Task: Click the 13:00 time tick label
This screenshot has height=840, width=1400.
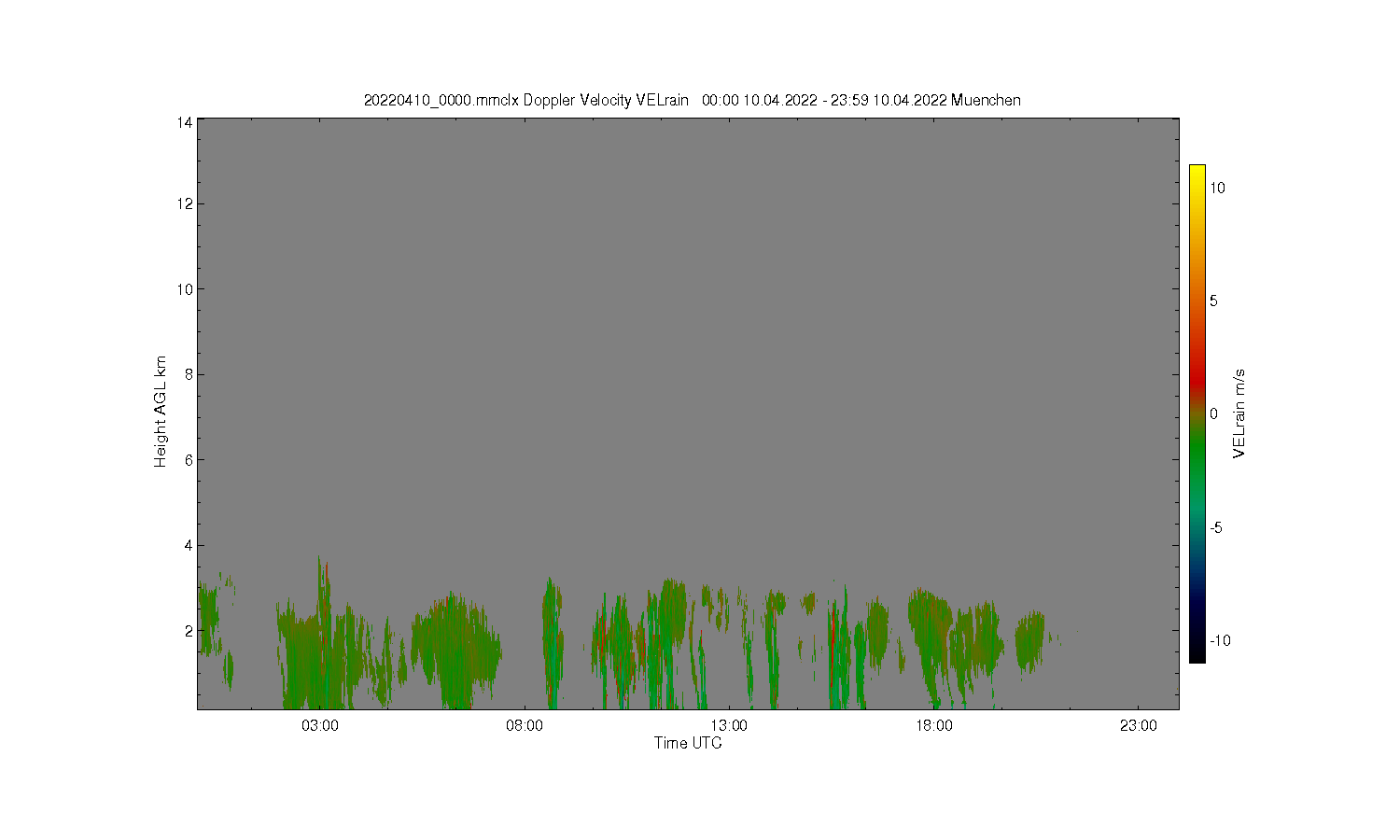Action: point(729,726)
